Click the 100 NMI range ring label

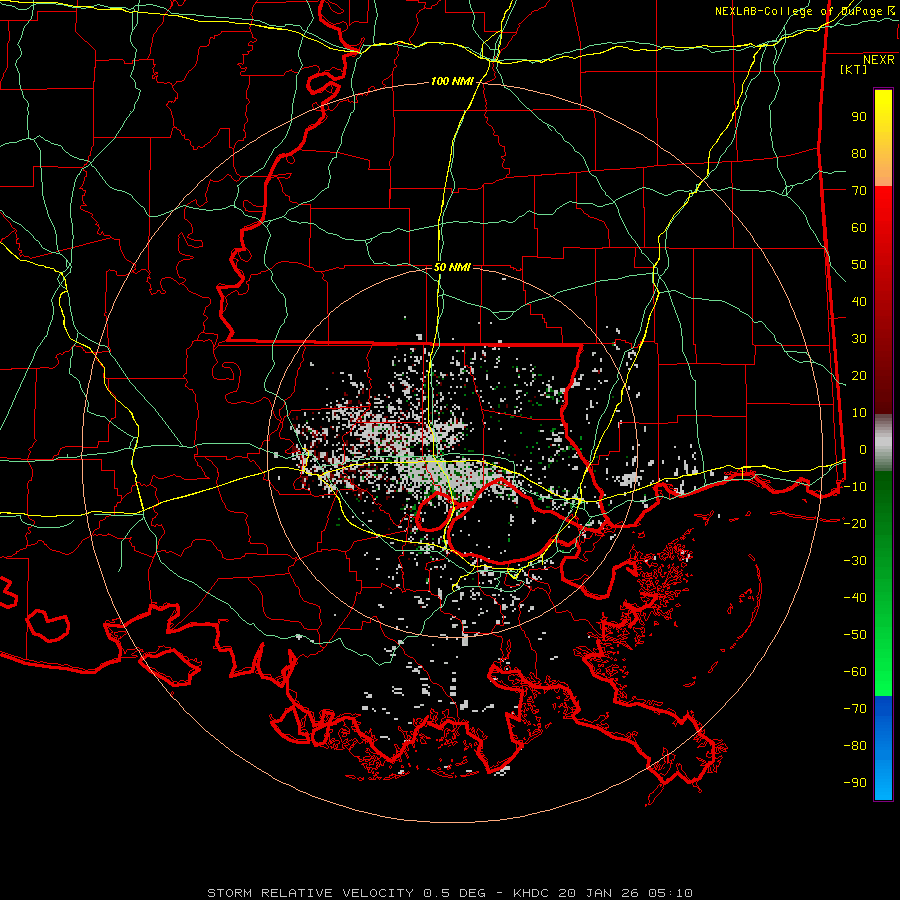452,82
